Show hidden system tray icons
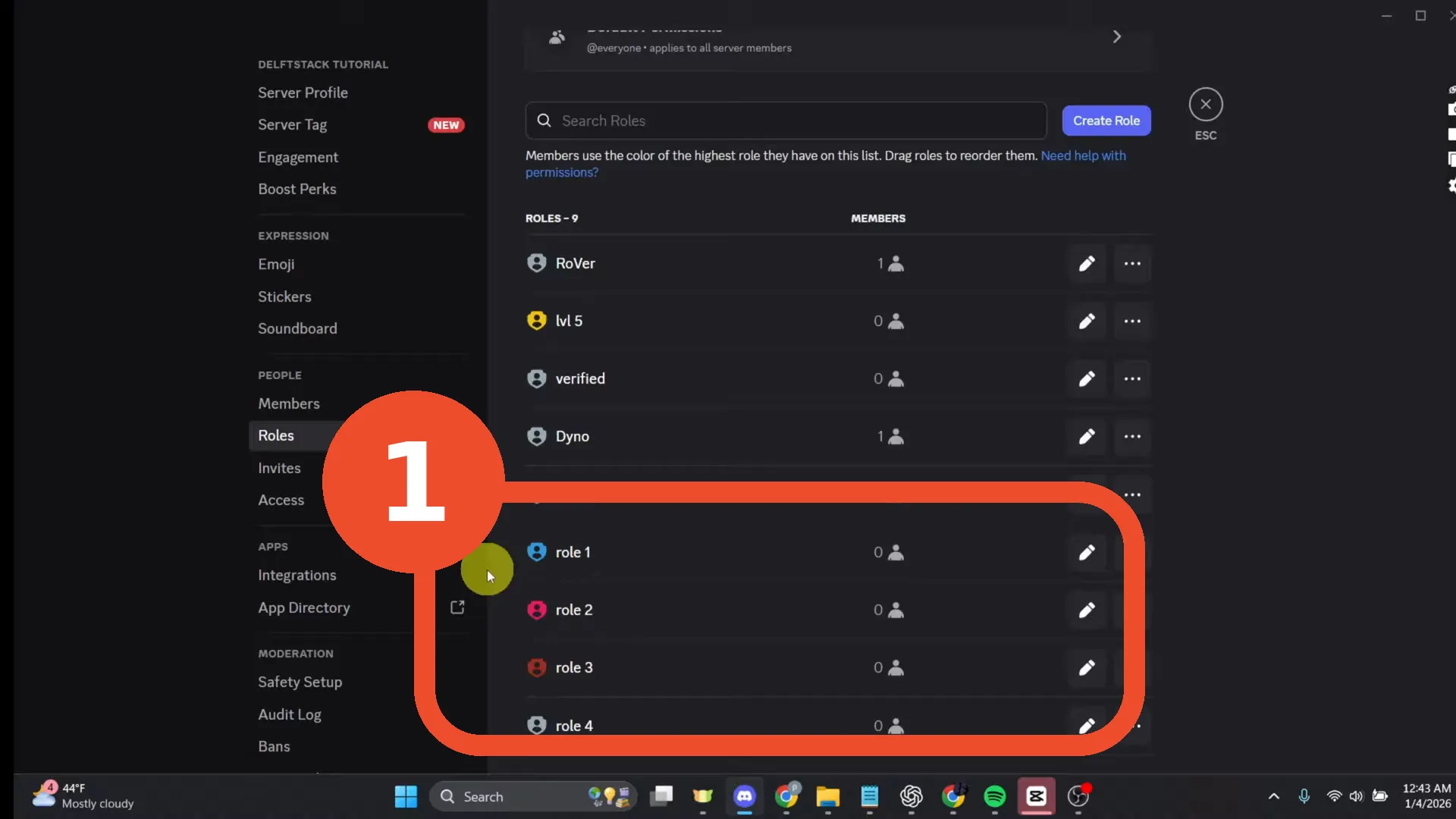The image size is (1456, 819). (1274, 796)
